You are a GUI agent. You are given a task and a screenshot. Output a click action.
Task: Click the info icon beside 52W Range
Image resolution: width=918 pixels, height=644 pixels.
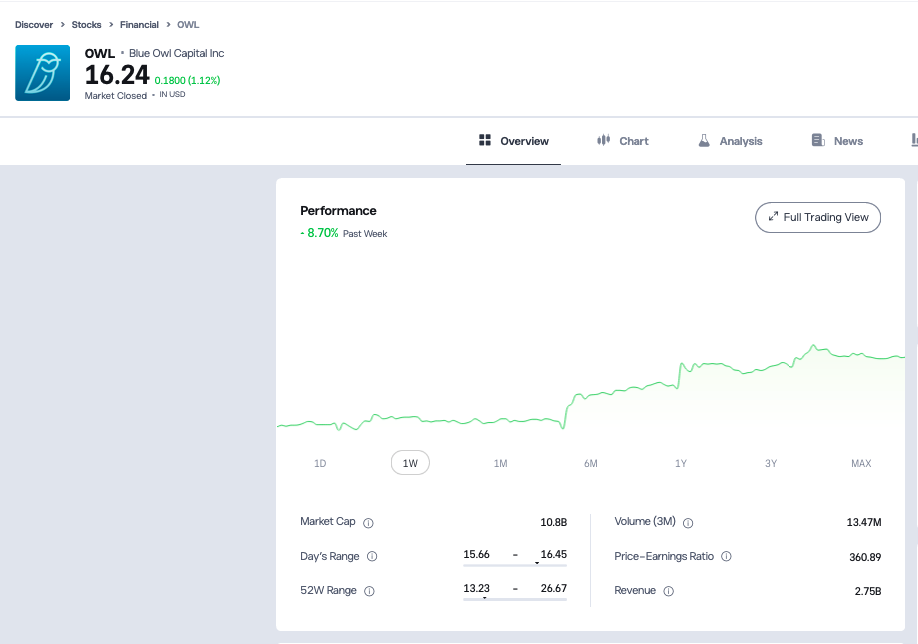click(369, 591)
